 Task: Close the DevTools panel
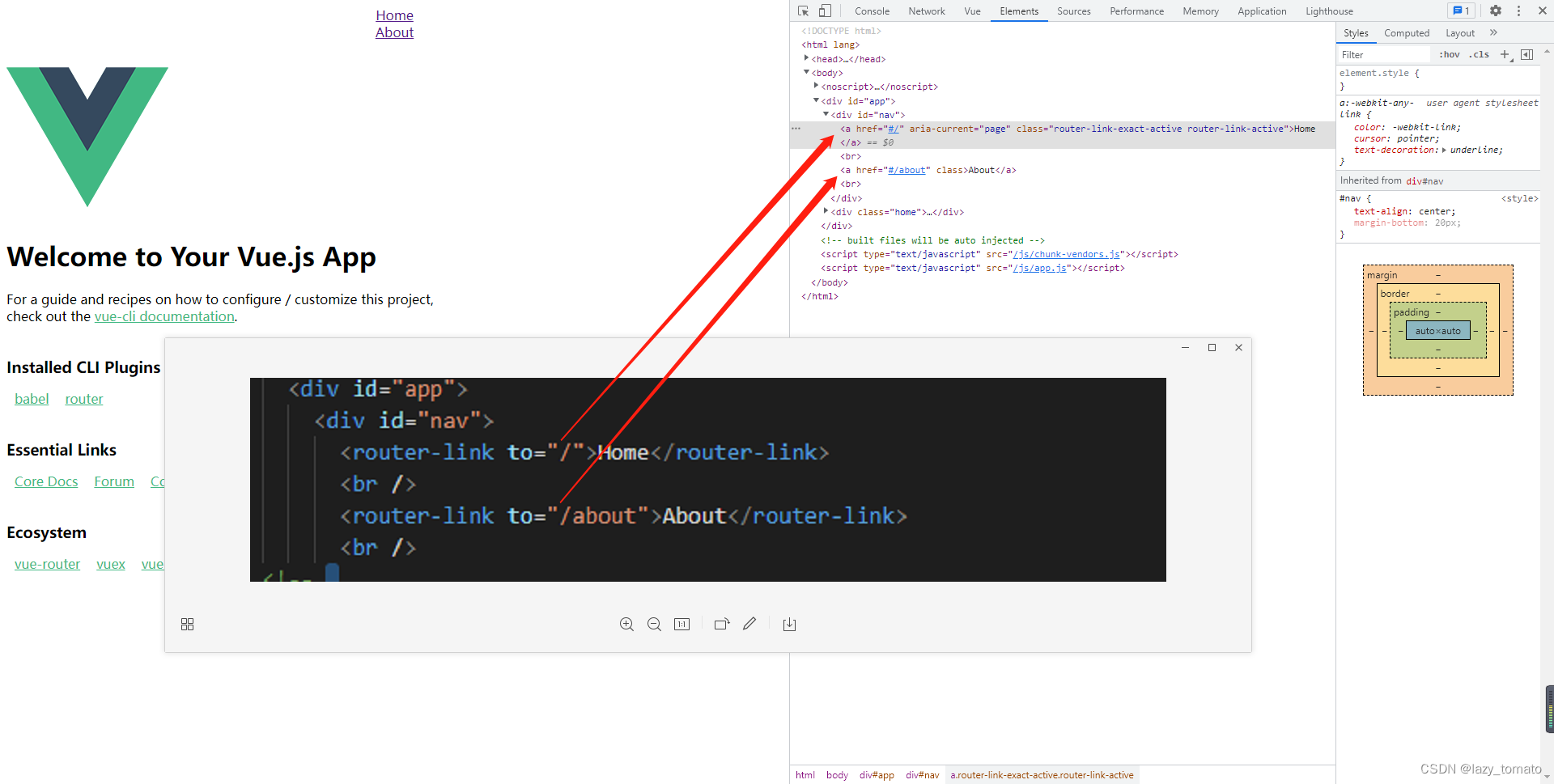[1543, 11]
